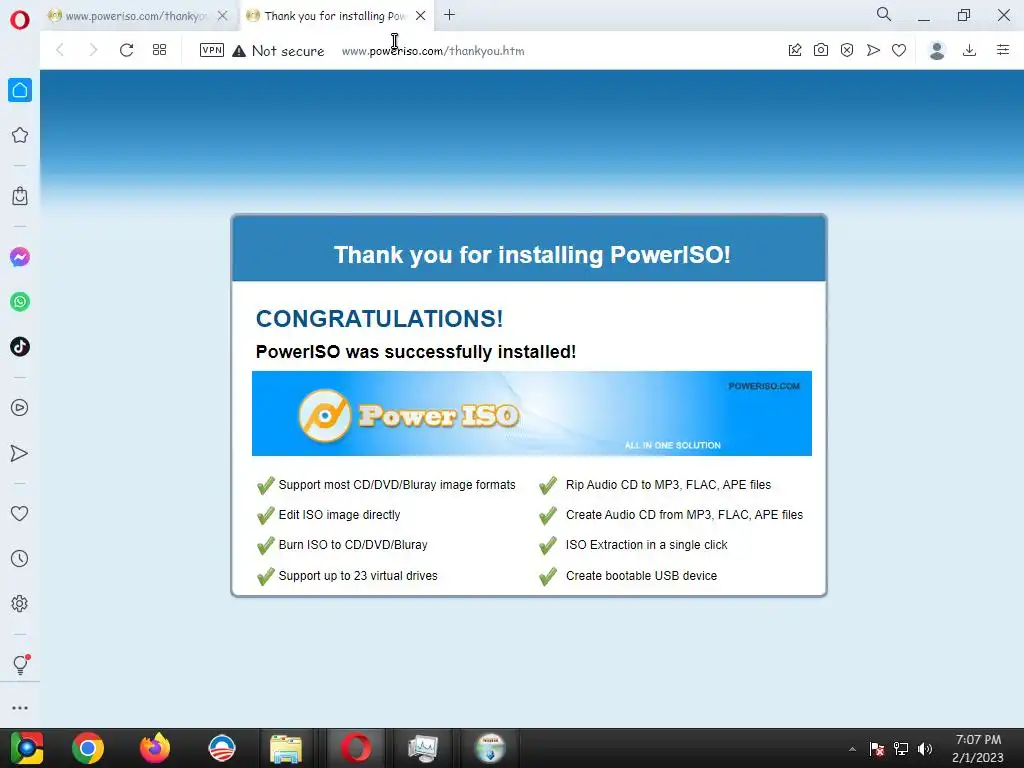This screenshot has height=768, width=1024.
Task: Click 'PowerISO was successfully installed!' text
Action: coord(415,352)
